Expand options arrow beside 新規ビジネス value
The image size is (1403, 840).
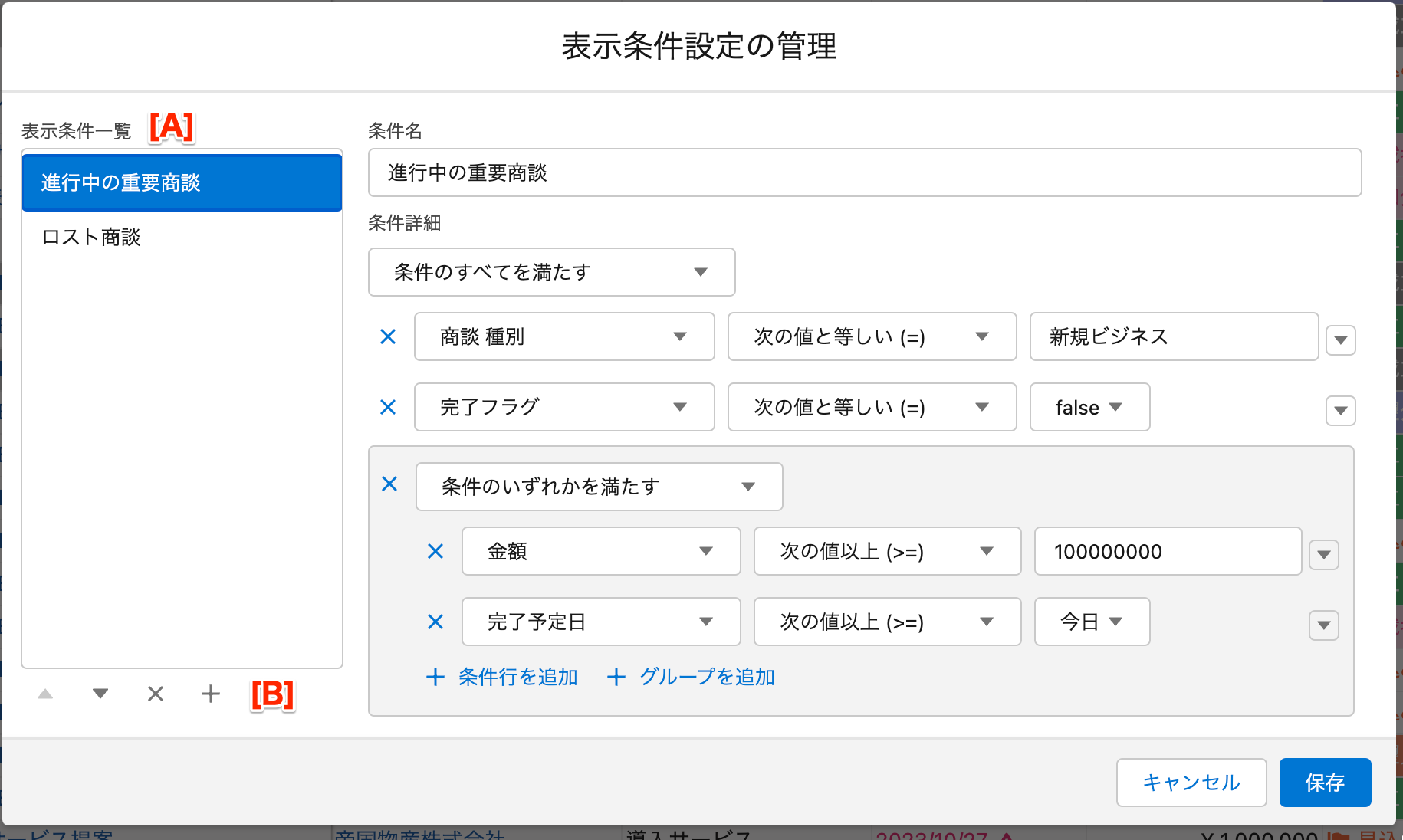pyautogui.click(x=1340, y=340)
